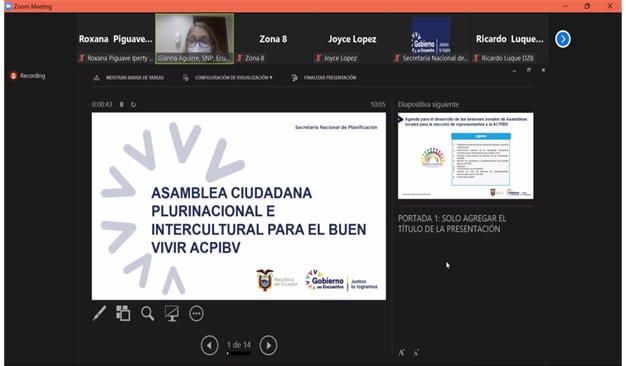Viewport: 626px width, 366px height.
Task: Decrease the notes text size
Action: tap(416, 352)
